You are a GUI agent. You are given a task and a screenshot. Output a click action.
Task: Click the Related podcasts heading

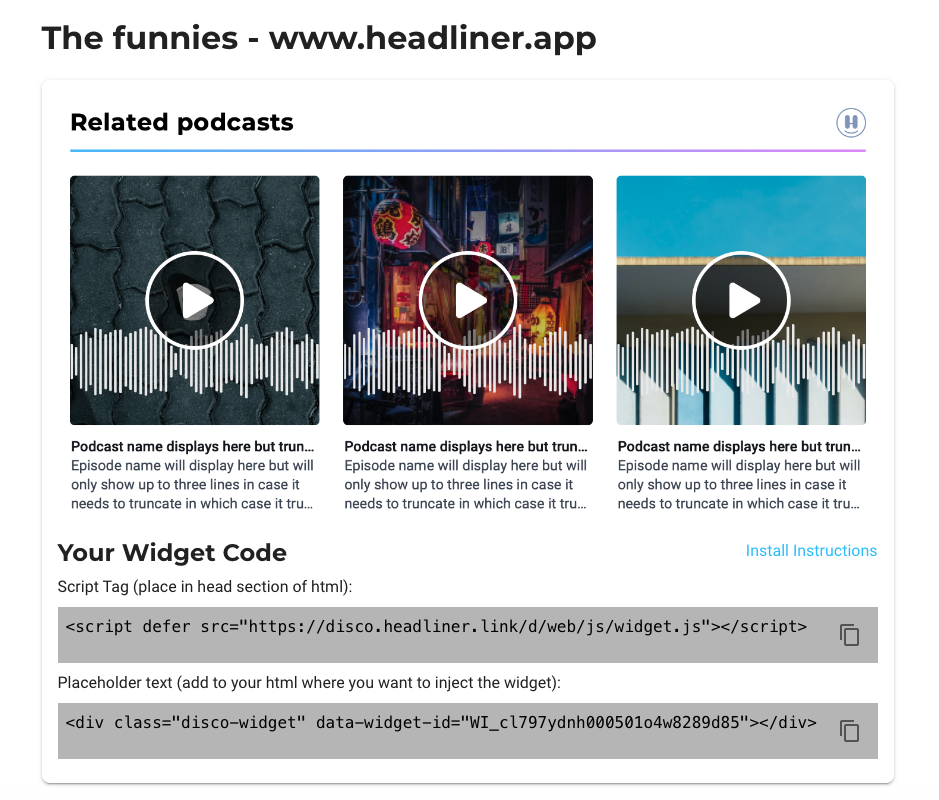[182, 122]
